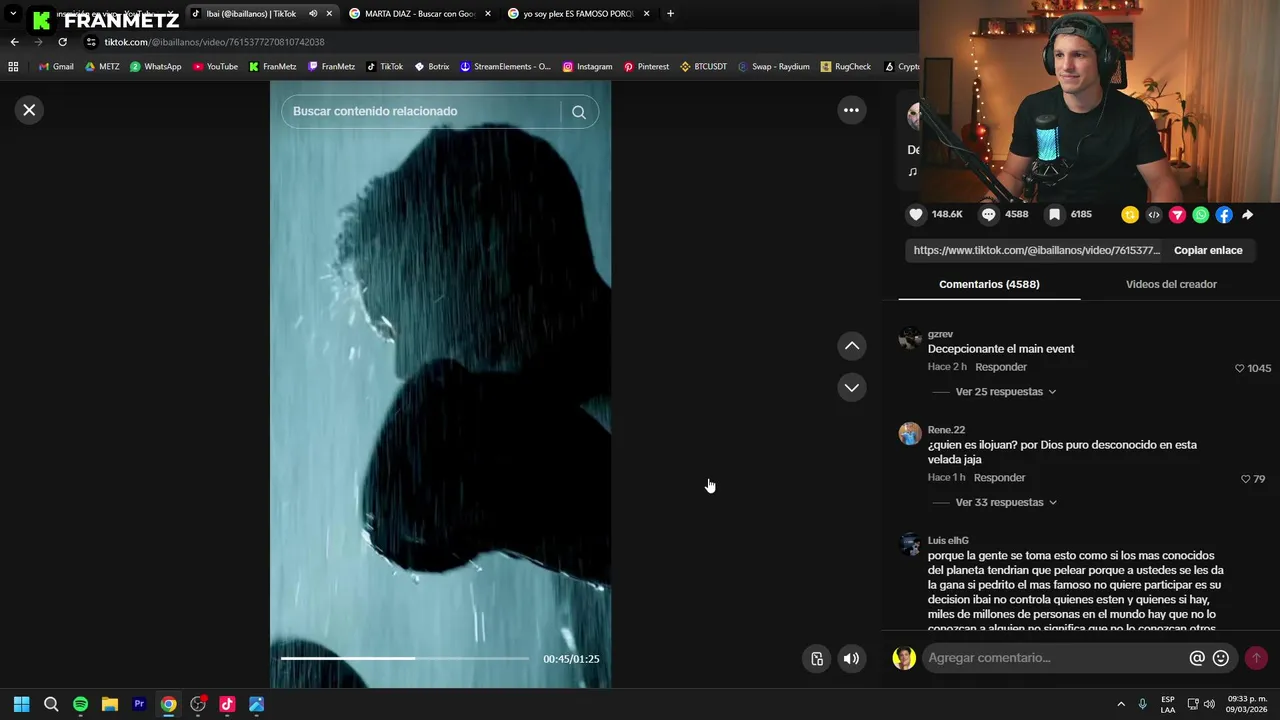Reload the current page
Image resolution: width=1280 pixels, height=720 pixels.
62,42
